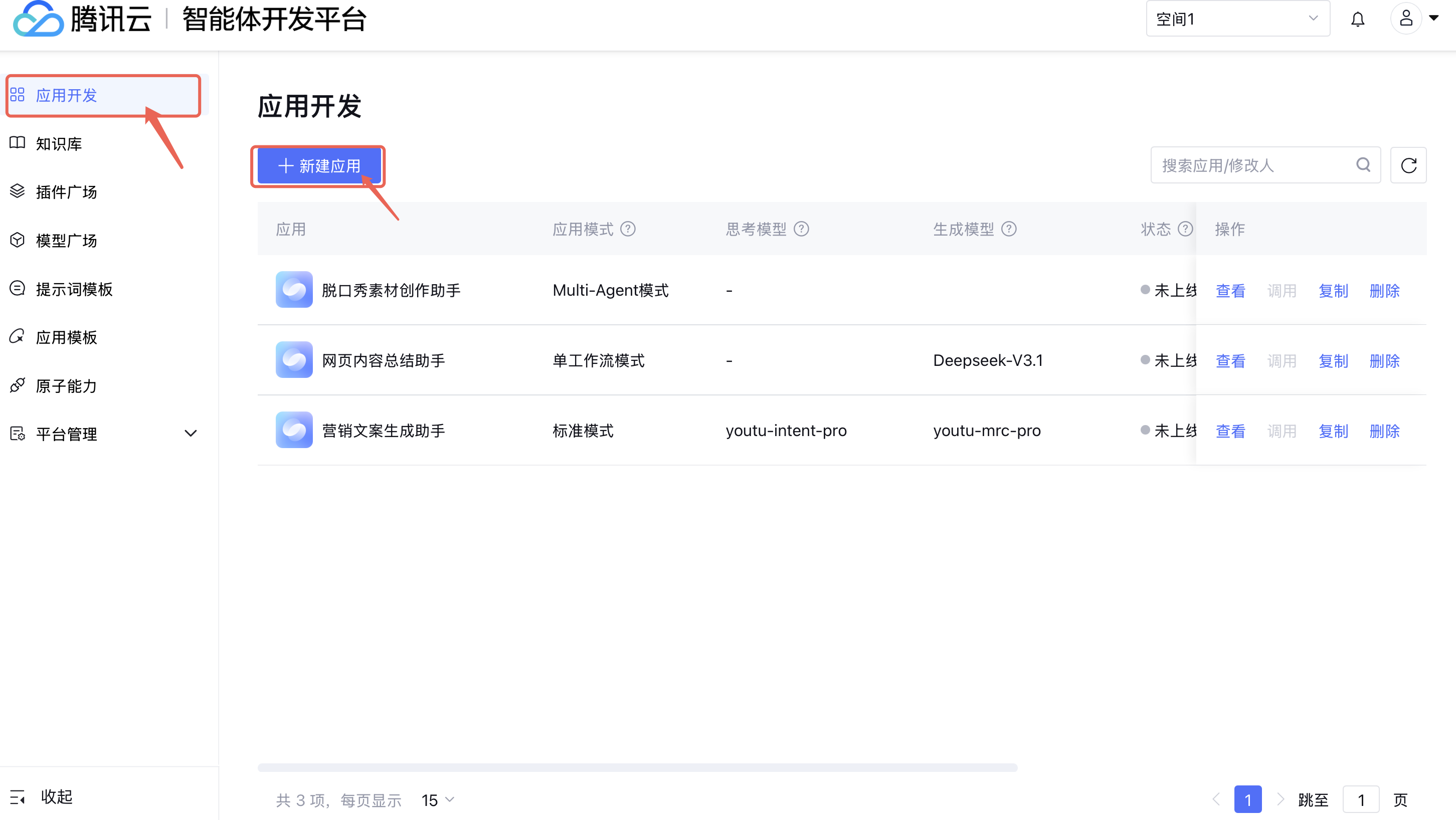This screenshot has width=1456, height=820.
Task: Click help icon next to 应用模式
Action: pyautogui.click(x=628, y=229)
